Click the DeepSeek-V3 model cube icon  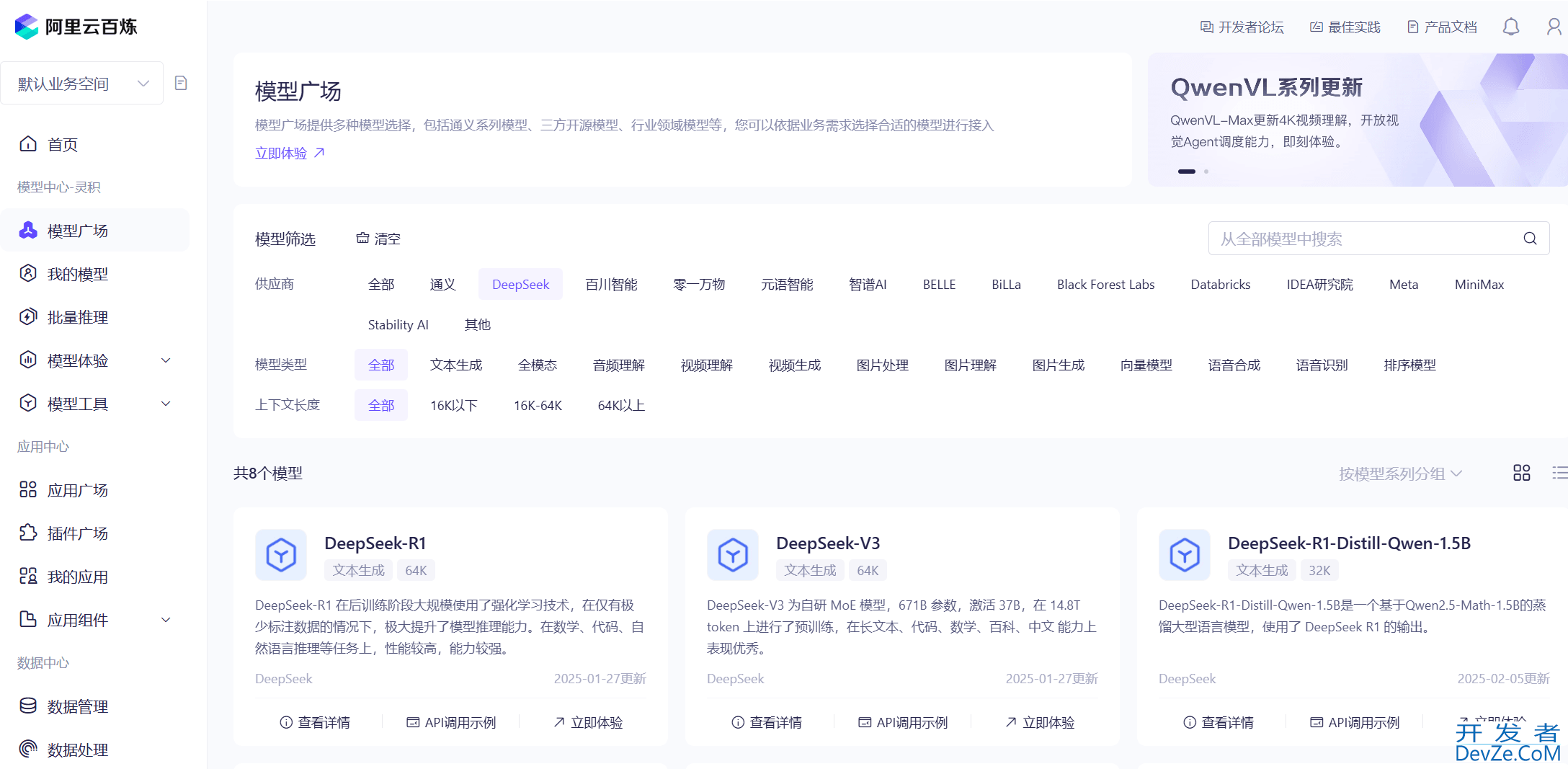coord(733,555)
